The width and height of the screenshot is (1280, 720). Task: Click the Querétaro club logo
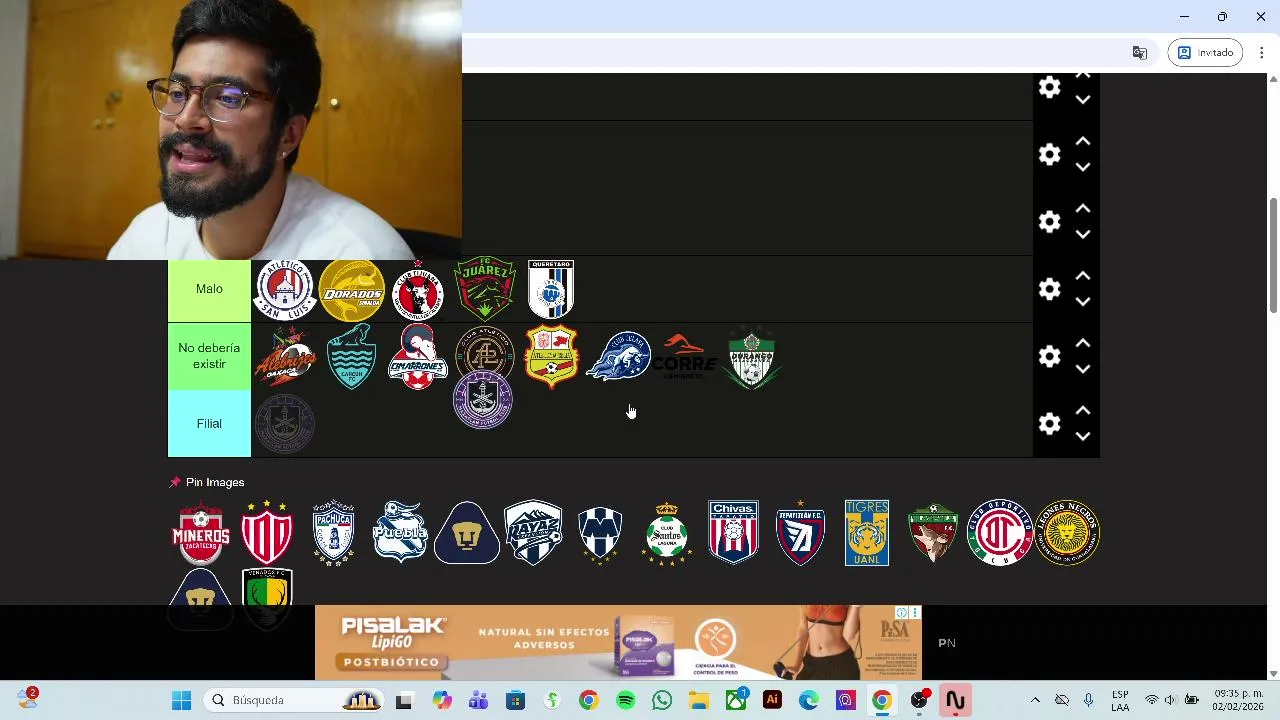pyautogui.click(x=551, y=289)
